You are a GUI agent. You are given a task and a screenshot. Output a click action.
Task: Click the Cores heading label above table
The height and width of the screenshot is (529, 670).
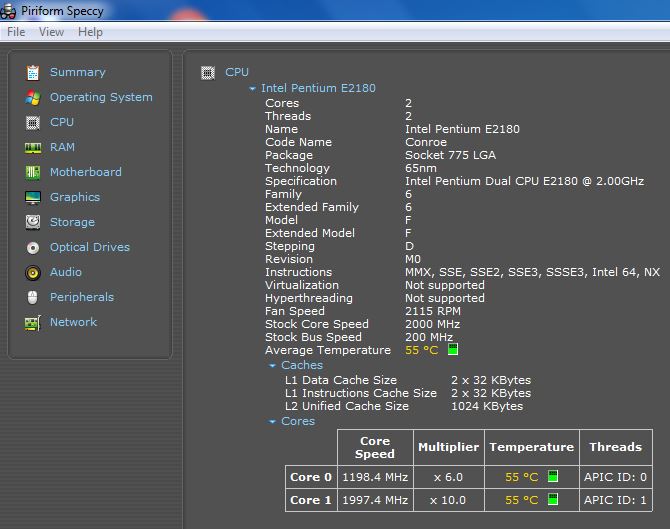click(x=298, y=421)
